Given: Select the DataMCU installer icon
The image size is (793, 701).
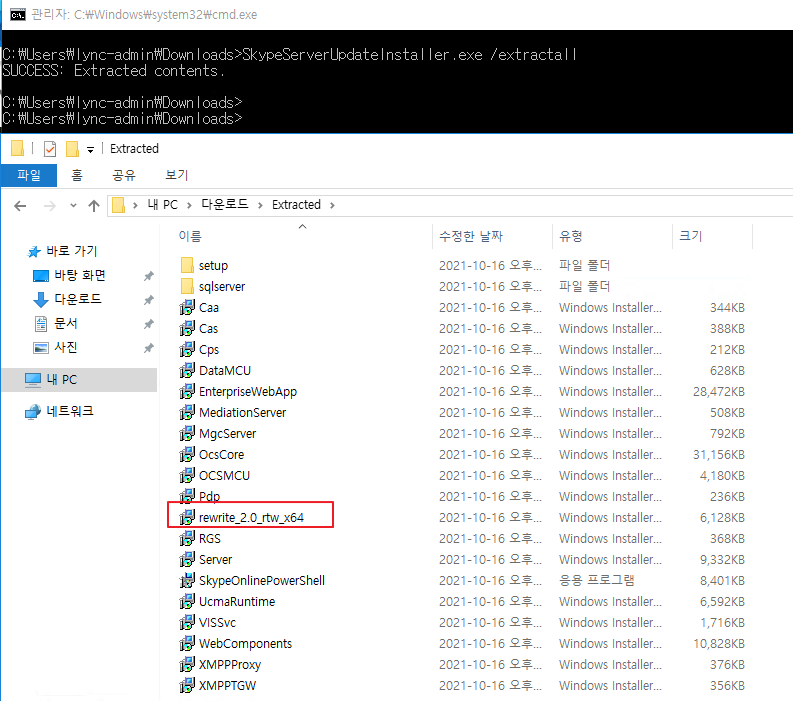Looking at the screenshot, I should 187,370.
